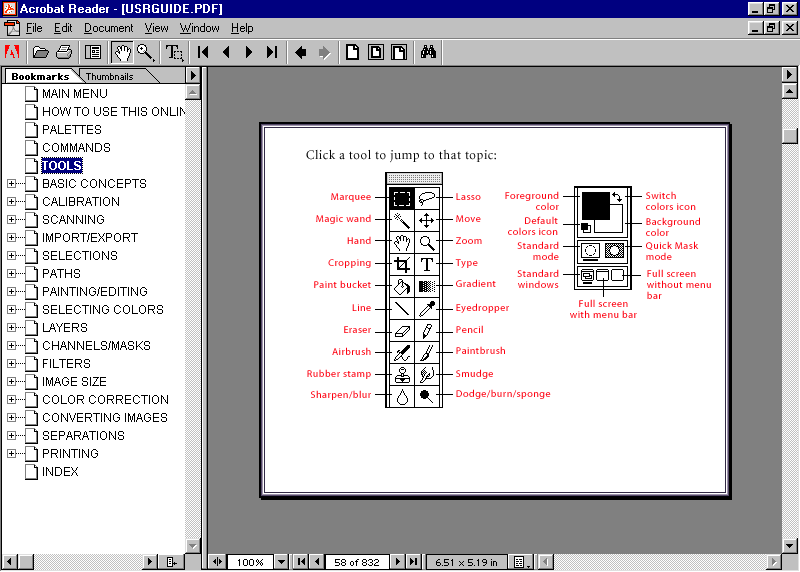Screen dimensions: 800x572
Task: Click the Find binoculars icon
Action: [x=428, y=52]
